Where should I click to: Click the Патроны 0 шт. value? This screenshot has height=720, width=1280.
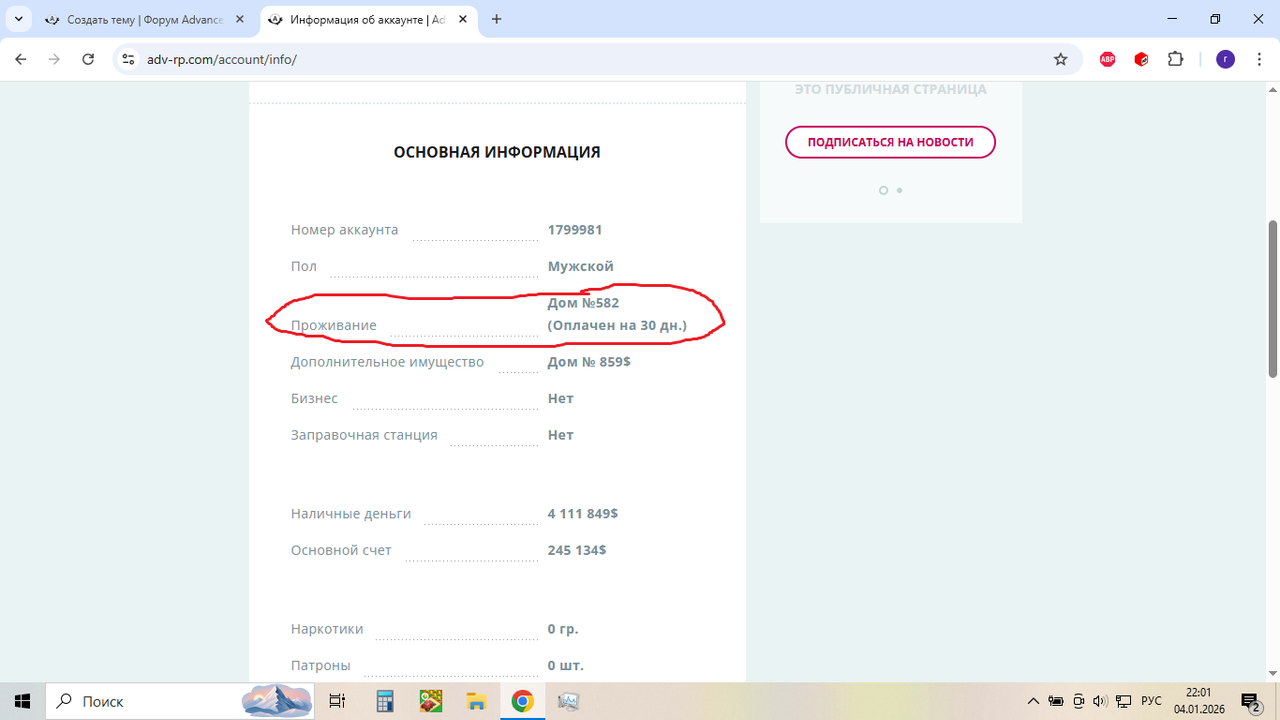click(x=566, y=665)
